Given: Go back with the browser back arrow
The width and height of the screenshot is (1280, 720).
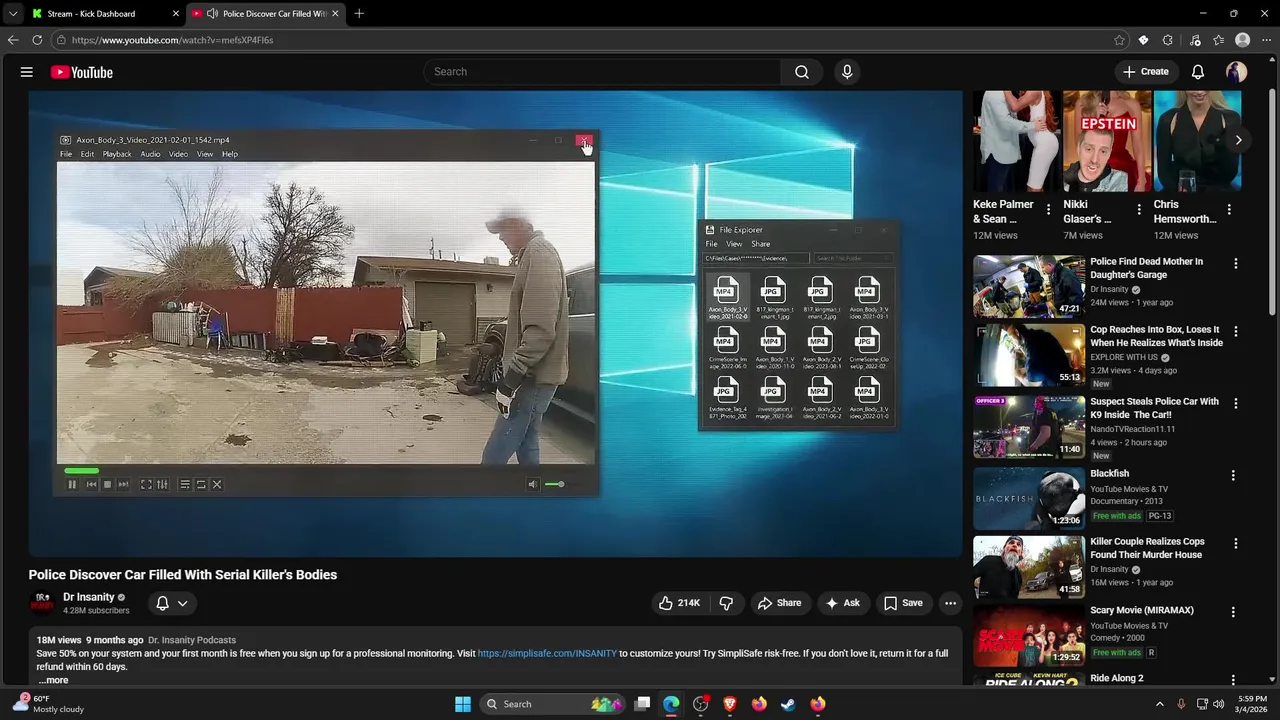Looking at the screenshot, I should tap(13, 40).
